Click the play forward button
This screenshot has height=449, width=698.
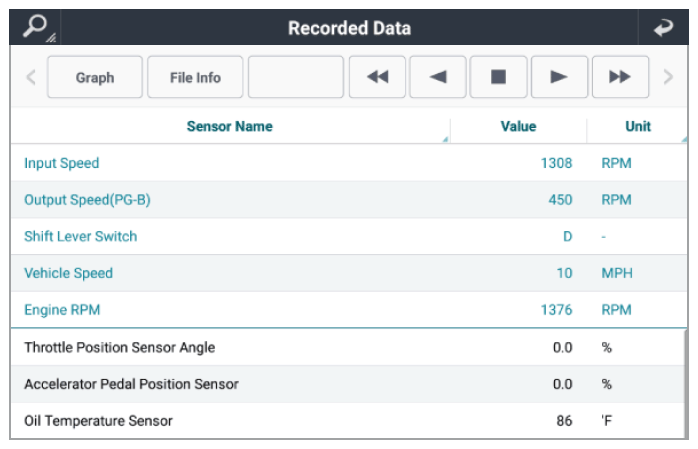(x=559, y=77)
